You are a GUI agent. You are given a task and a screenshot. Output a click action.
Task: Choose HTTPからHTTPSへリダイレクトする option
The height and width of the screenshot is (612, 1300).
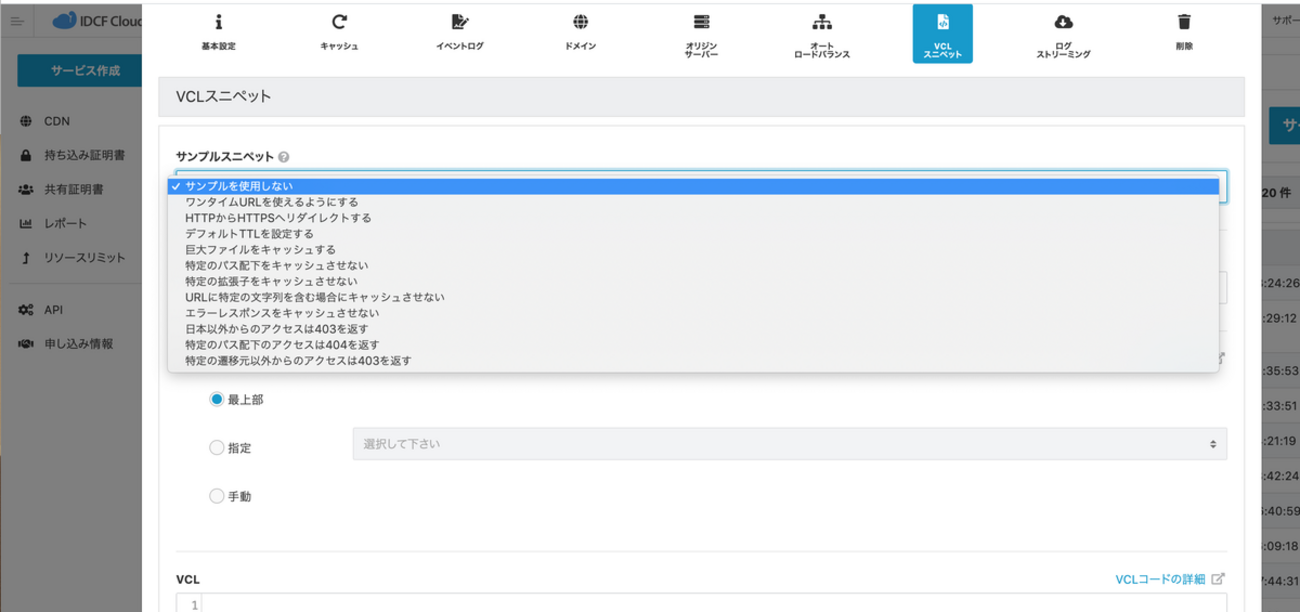pyautogui.click(x=278, y=217)
